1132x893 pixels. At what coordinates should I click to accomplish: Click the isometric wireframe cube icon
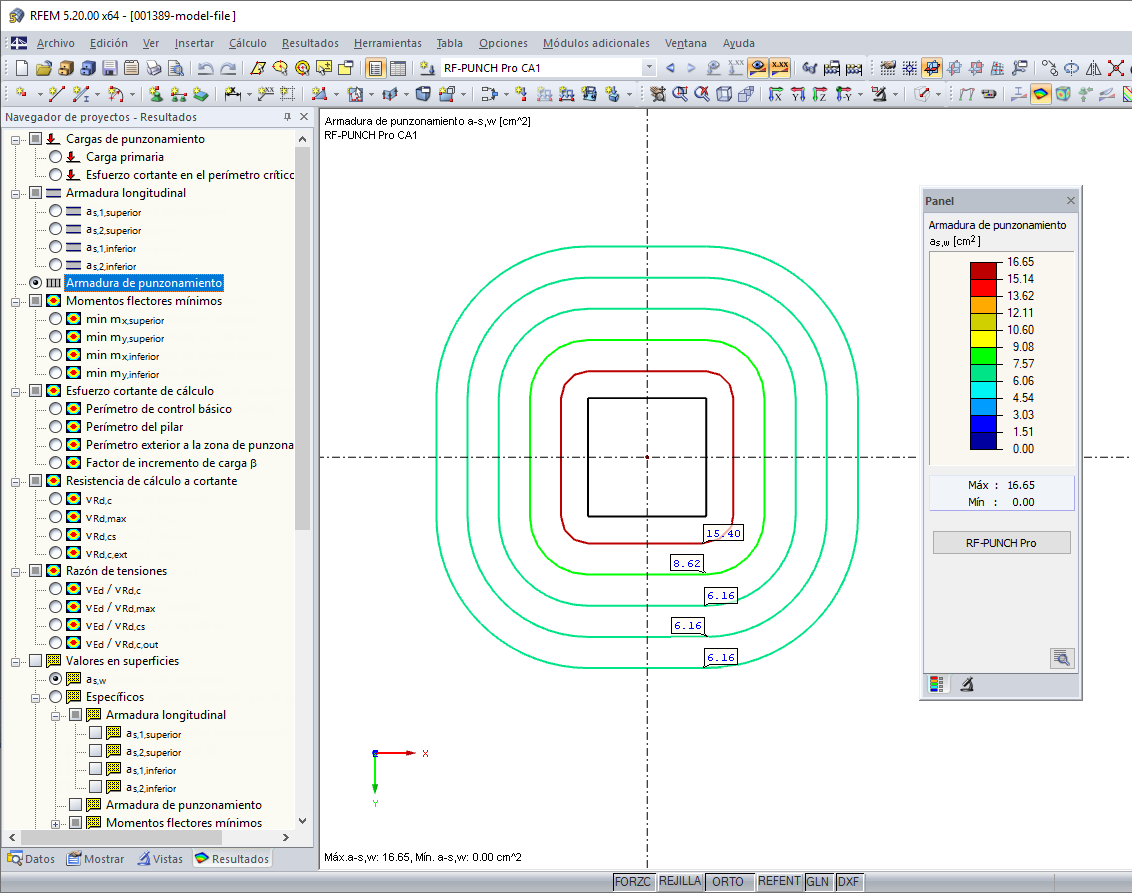pyautogui.click(x=724, y=94)
